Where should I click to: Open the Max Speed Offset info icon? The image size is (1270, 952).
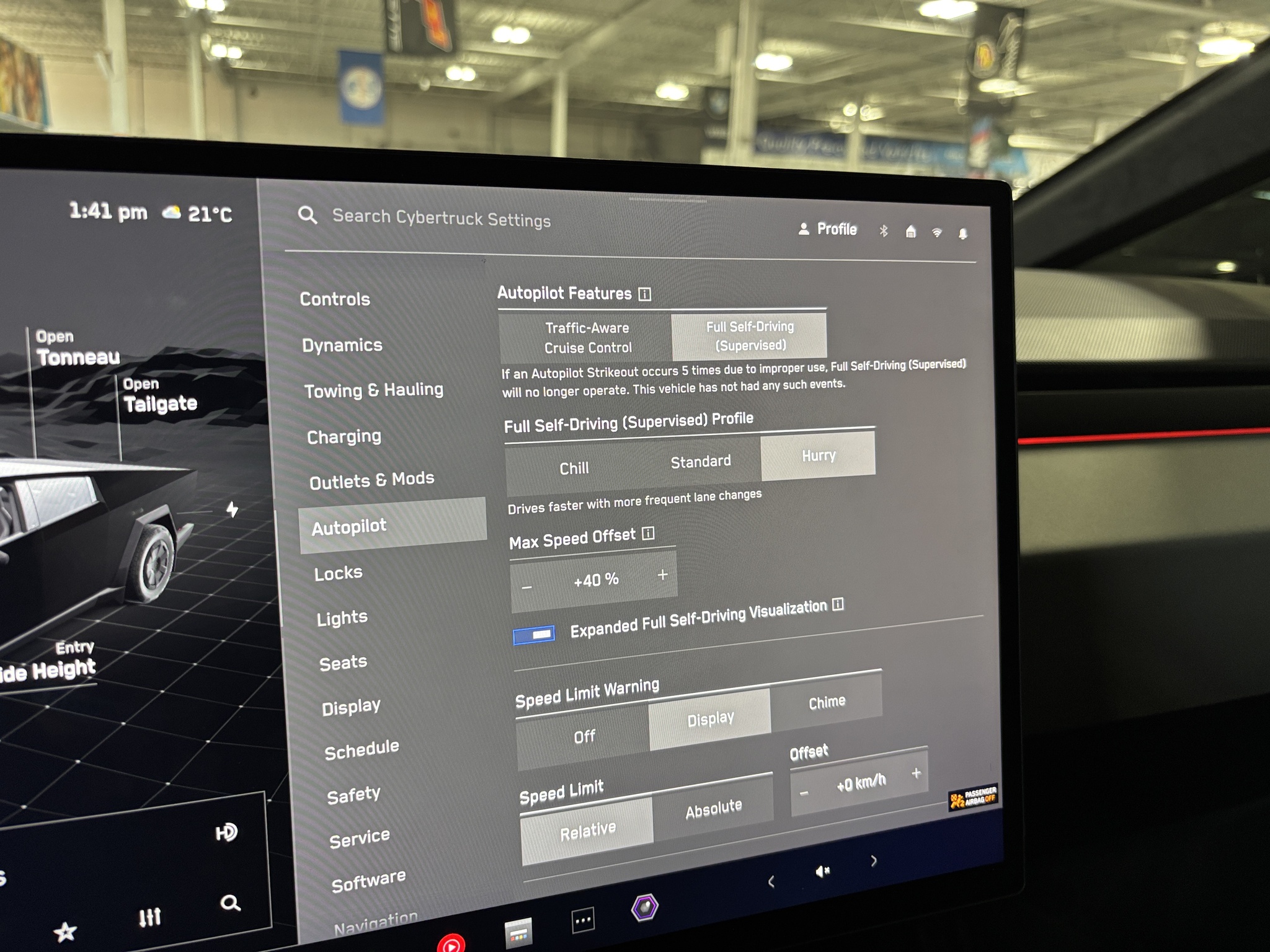click(649, 534)
